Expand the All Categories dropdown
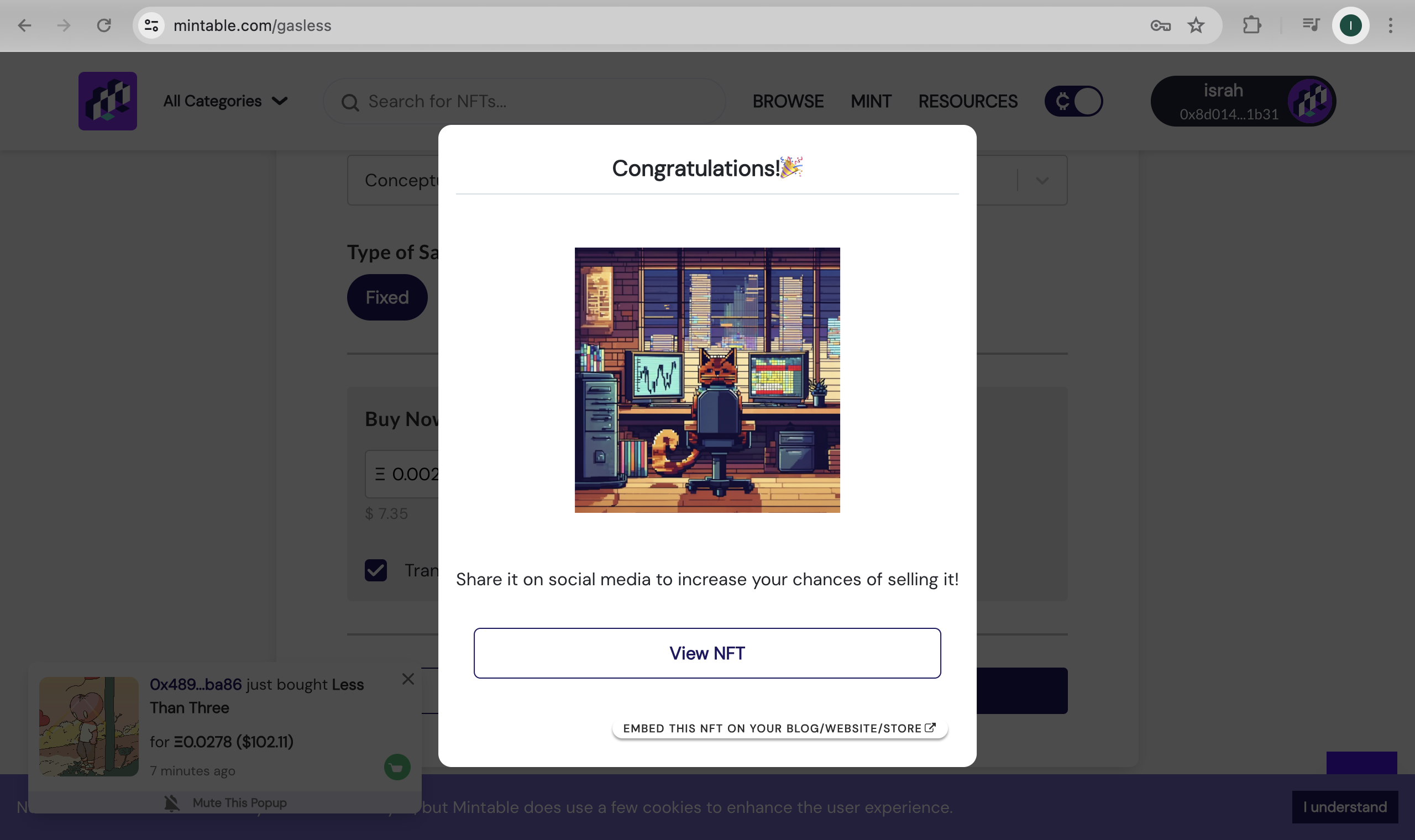This screenshot has height=840, width=1415. click(x=226, y=101)
